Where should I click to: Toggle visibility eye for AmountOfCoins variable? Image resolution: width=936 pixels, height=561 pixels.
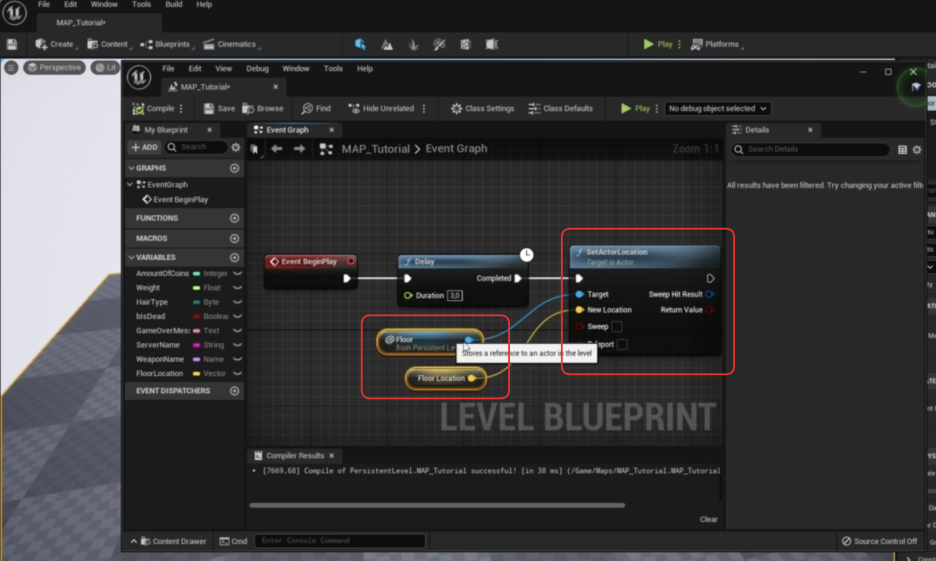pos(237,273)
